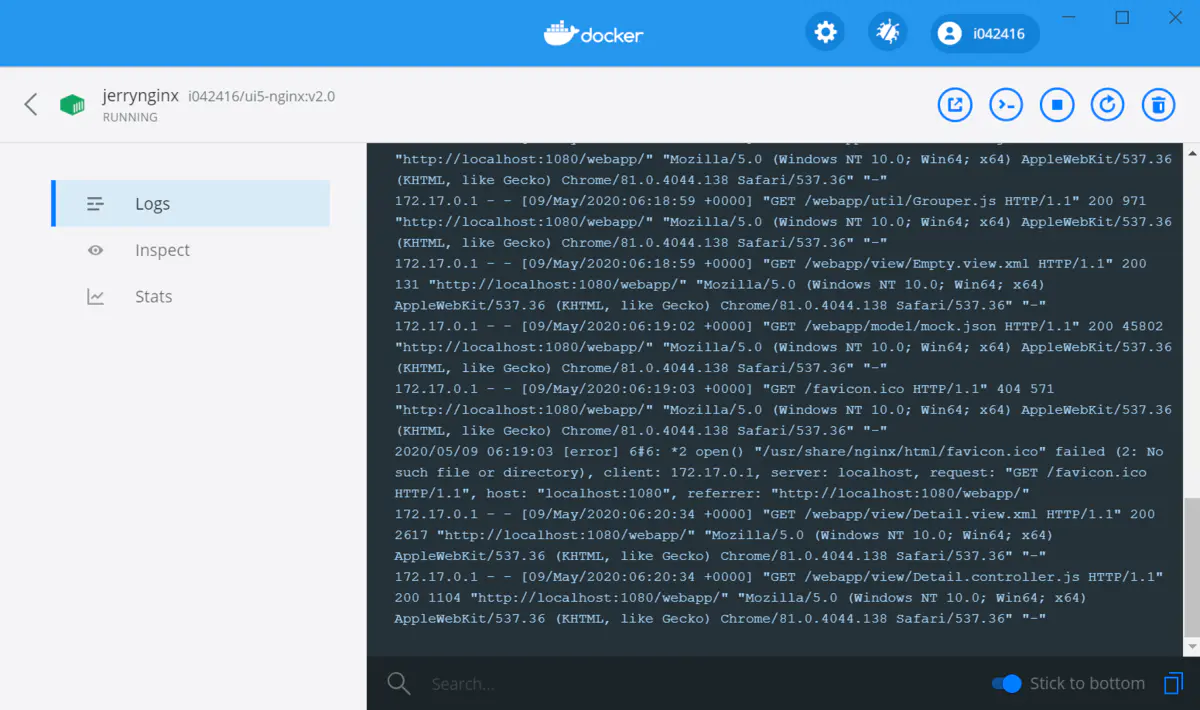The height and width of the screenshot is (710, 1200).
Task: Go back using the arrow button
Action: (x=30, y=104)
